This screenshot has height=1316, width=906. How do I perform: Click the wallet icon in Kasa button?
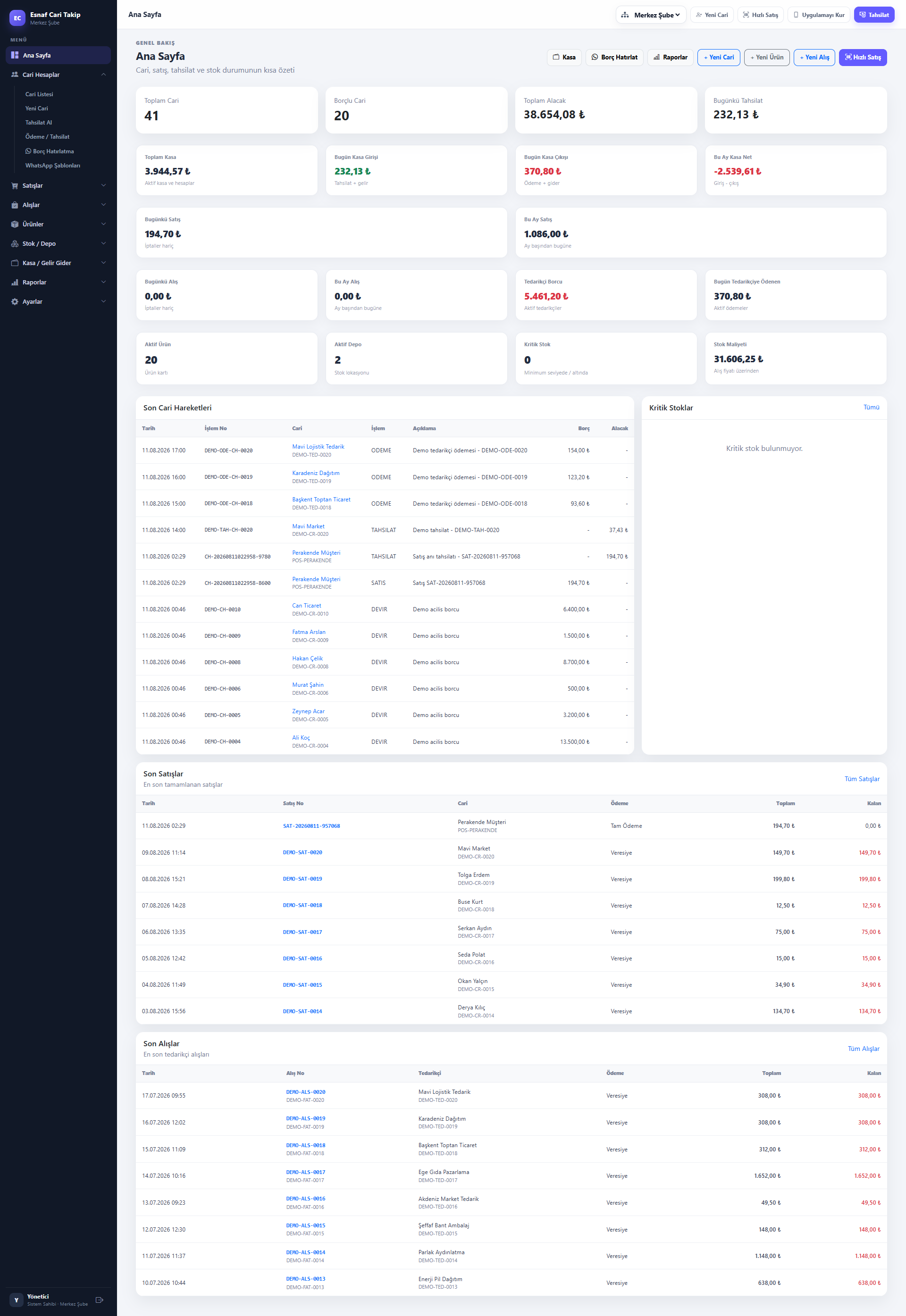[x=556, y=58]
